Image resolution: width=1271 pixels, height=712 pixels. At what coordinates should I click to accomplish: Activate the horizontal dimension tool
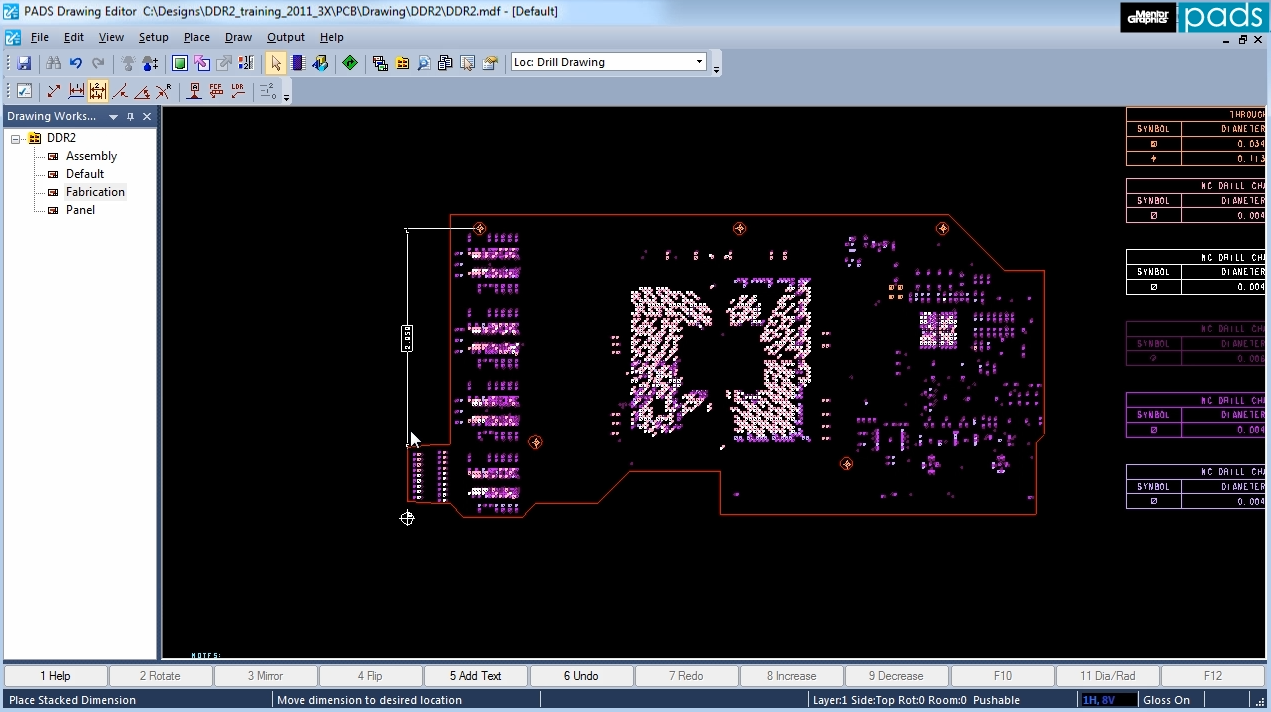coord(76,90)
